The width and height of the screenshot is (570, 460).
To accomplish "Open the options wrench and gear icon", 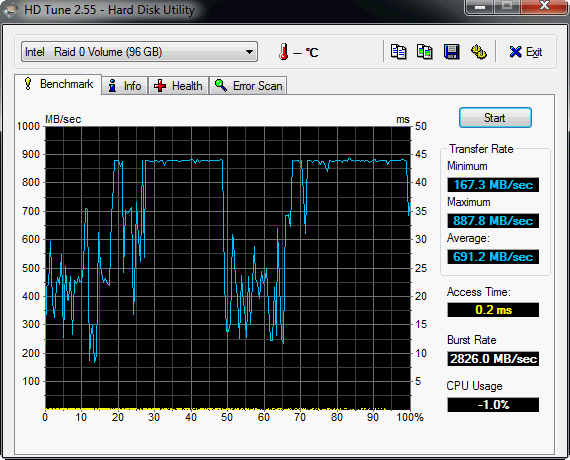I will [478, 52].
